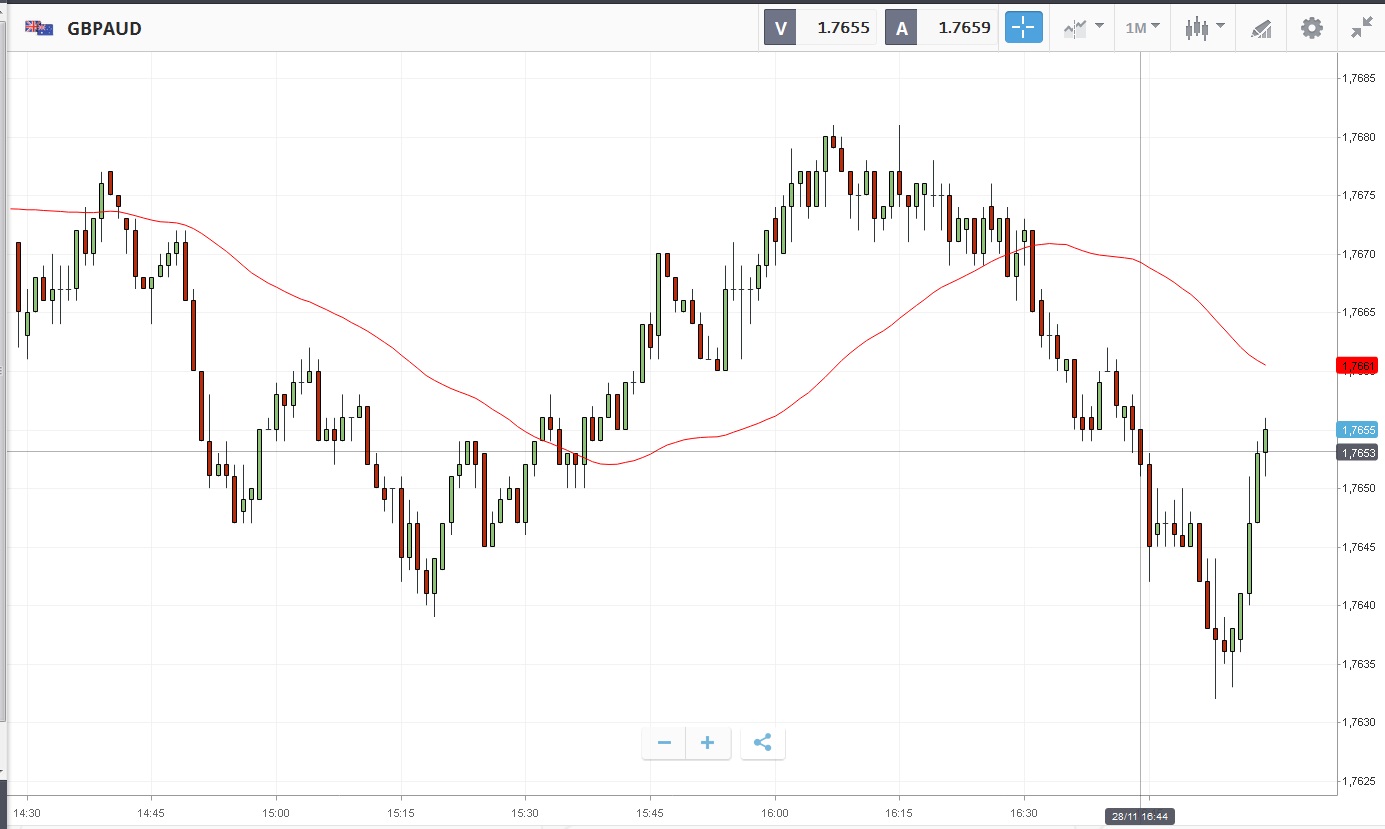This screenshot has height=829, width=1385.
Task: Expand the 1M timeframe dropdown
Action: point(1142,28)
